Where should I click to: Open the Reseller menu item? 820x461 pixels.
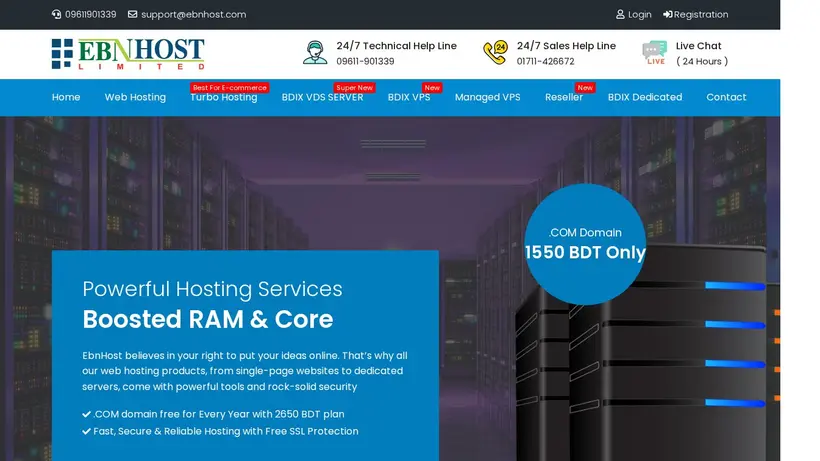point(564,97)
